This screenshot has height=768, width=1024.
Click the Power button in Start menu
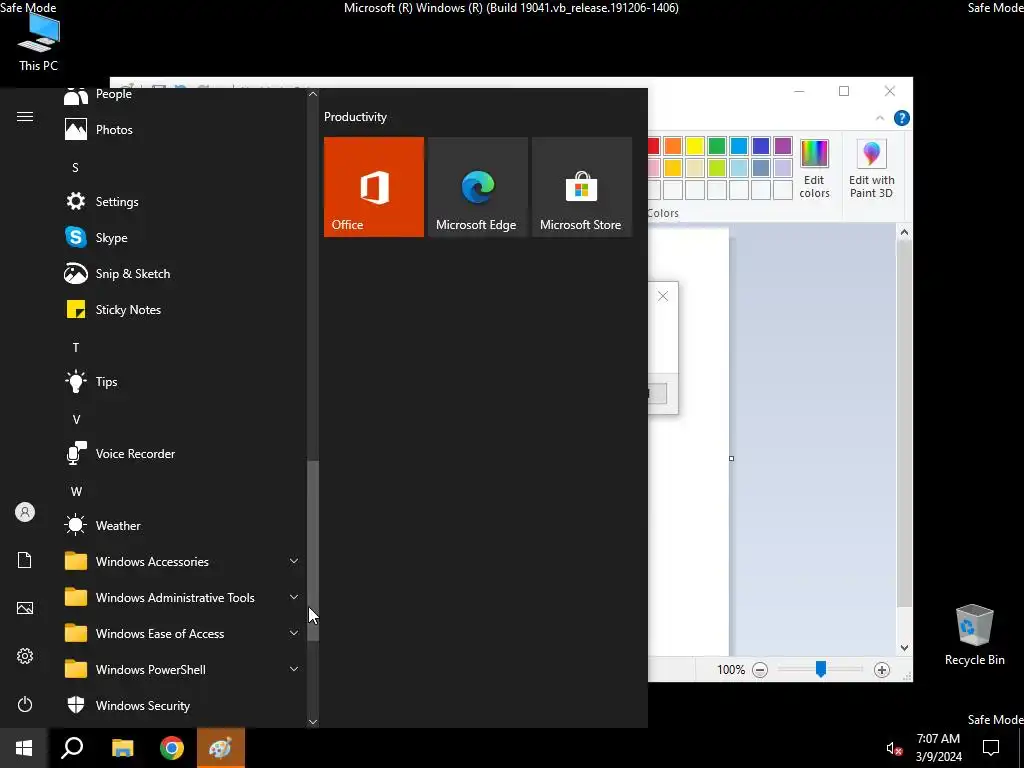(25, 704)
